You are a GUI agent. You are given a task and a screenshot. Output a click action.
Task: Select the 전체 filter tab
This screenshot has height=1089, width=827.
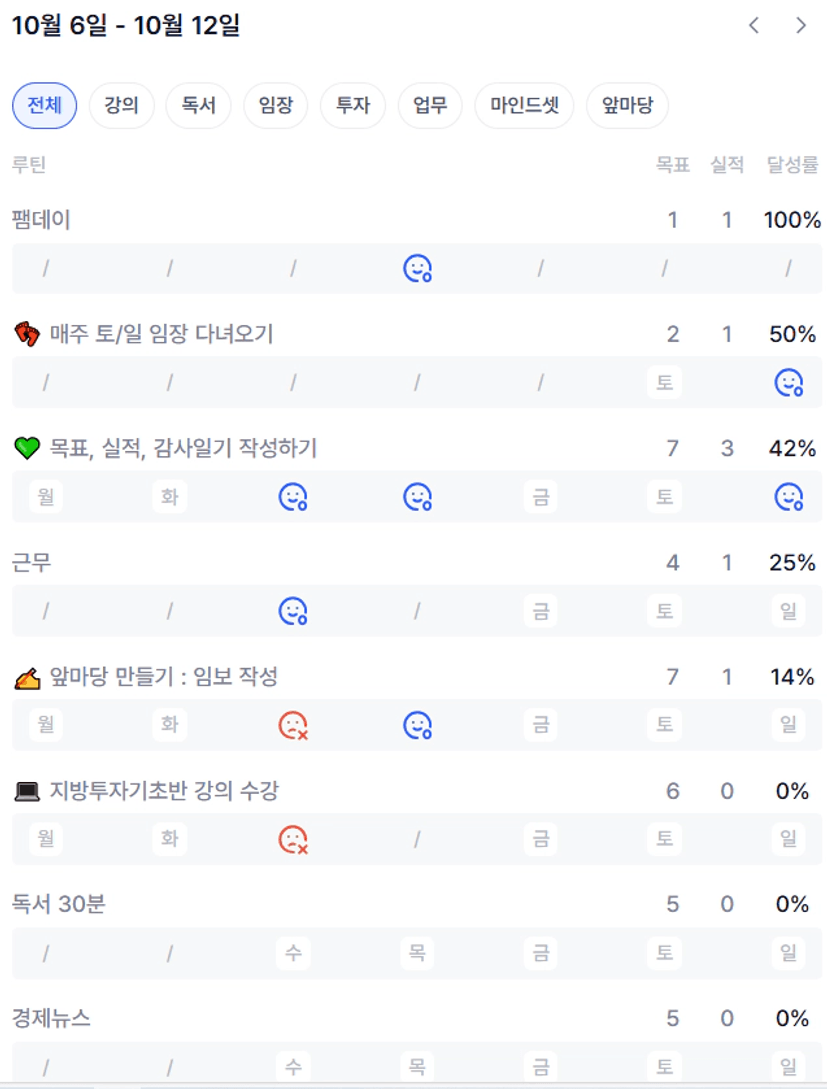pos(45,105)
